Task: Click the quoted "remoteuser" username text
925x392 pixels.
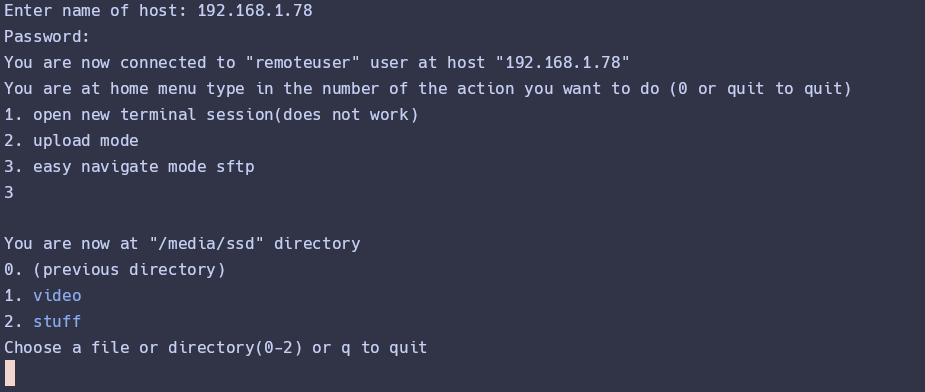Action: tap(303, 63)
